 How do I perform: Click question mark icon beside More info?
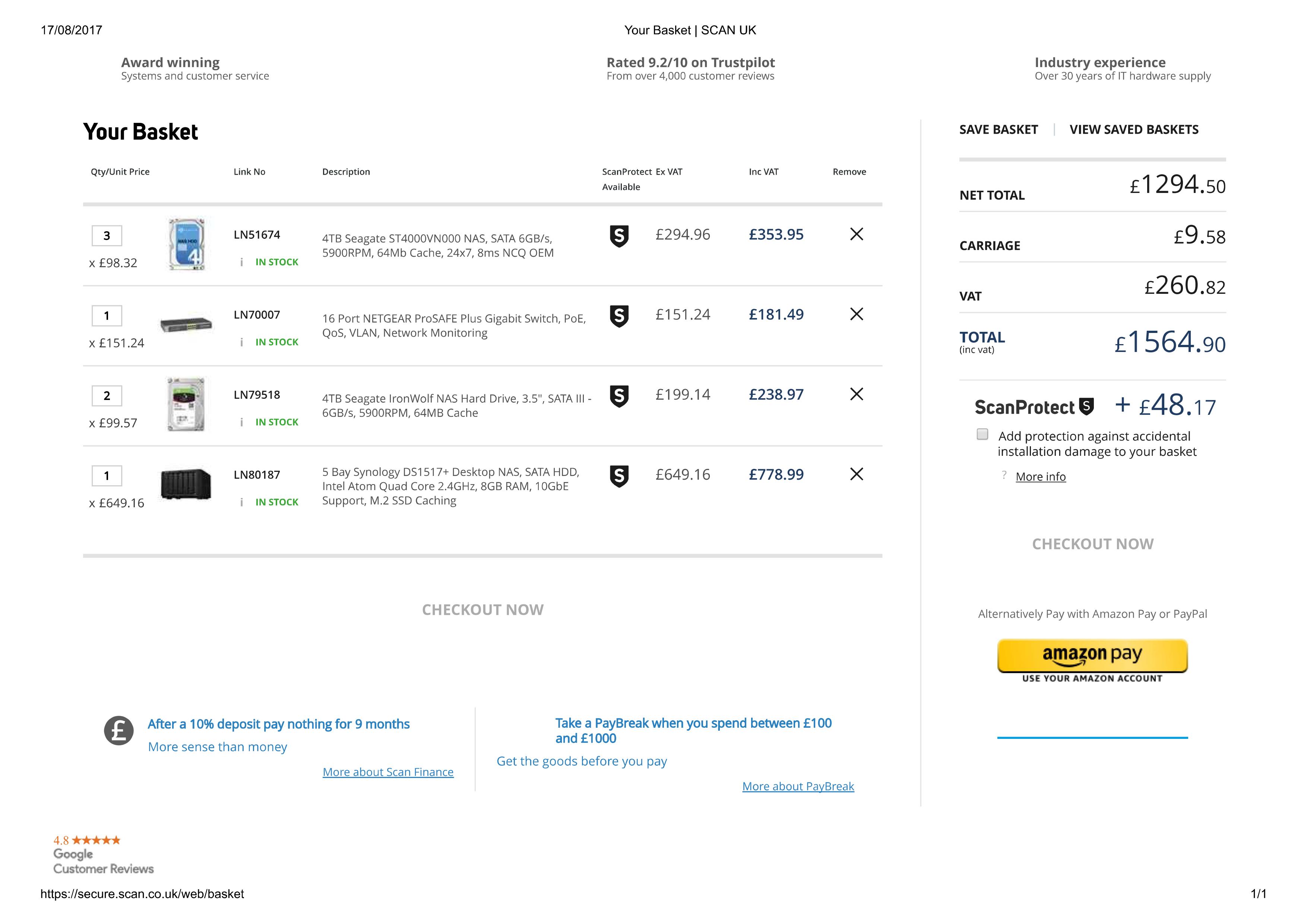(x=1004, y=475)
